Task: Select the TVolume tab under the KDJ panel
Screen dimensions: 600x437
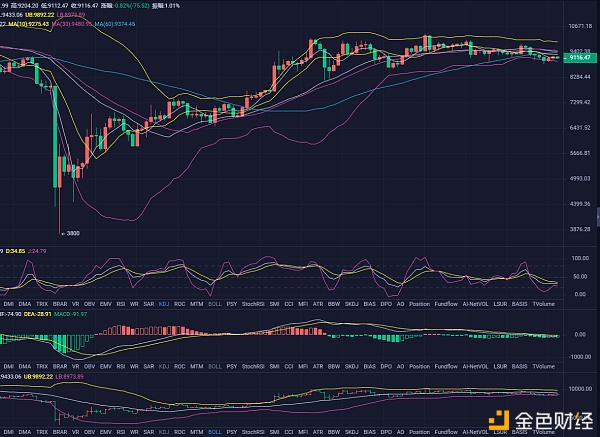Action: (543, 304)
